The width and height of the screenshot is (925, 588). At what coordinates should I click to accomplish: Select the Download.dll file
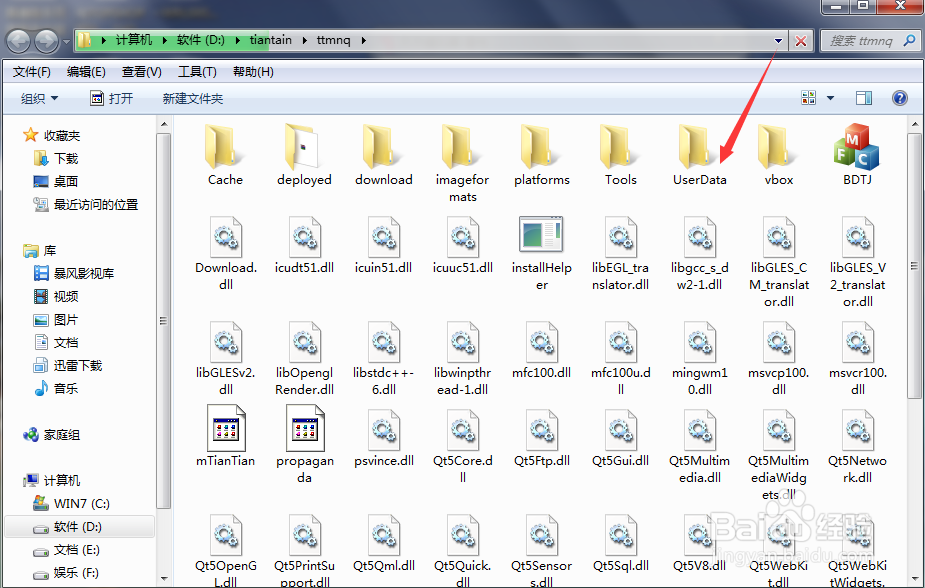(x=226, y=254)
